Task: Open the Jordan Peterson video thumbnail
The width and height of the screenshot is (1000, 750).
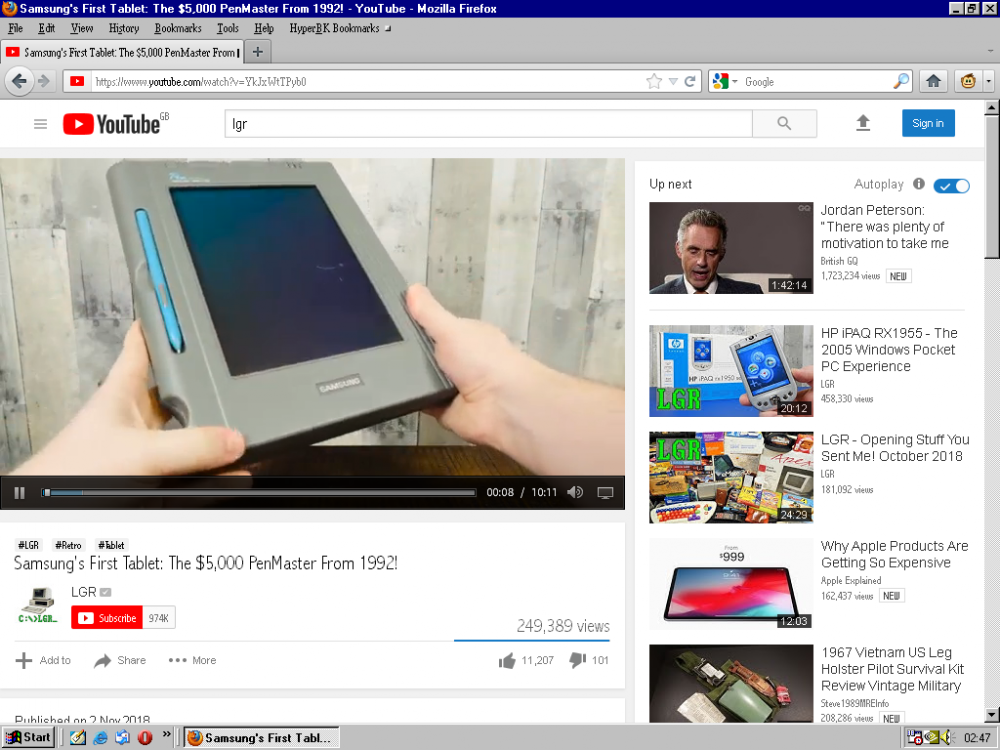Action: point(731,248)
